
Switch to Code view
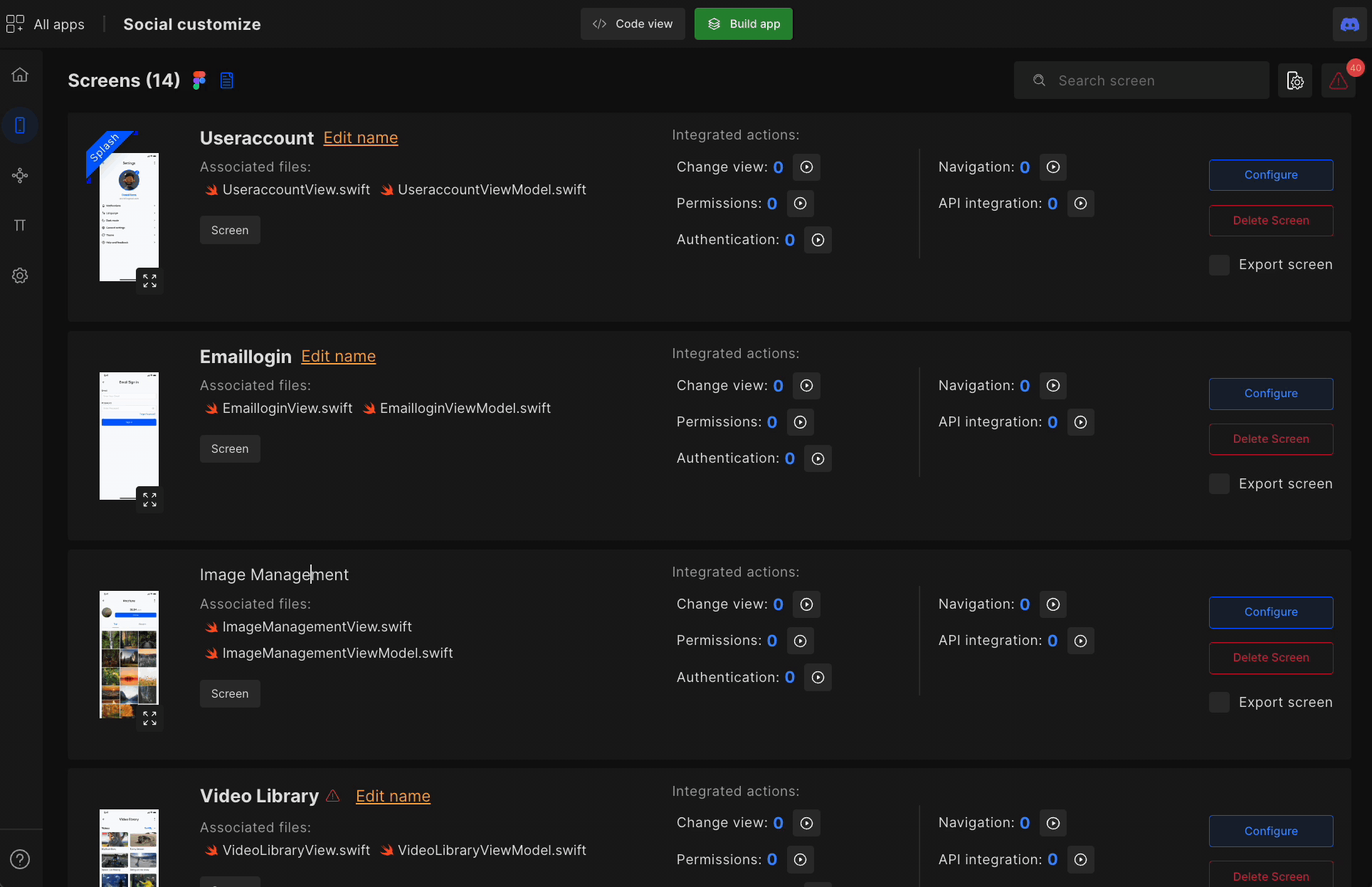tap(633, 24)
